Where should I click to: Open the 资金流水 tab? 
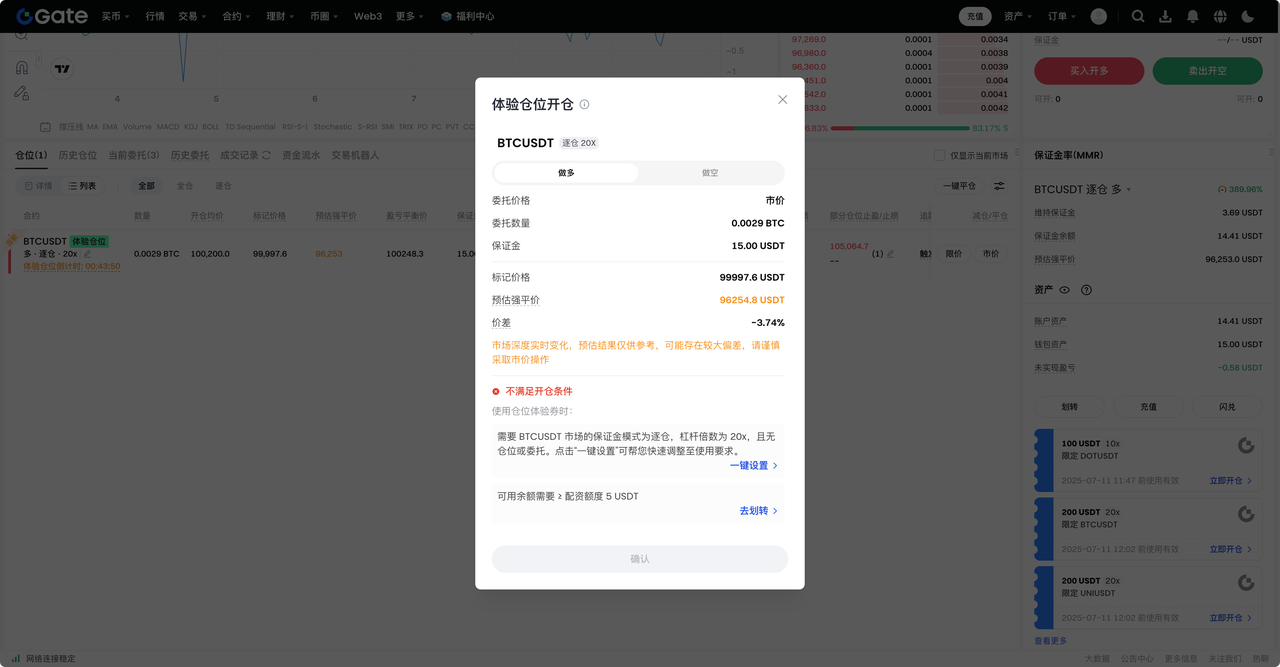(301, 155)
